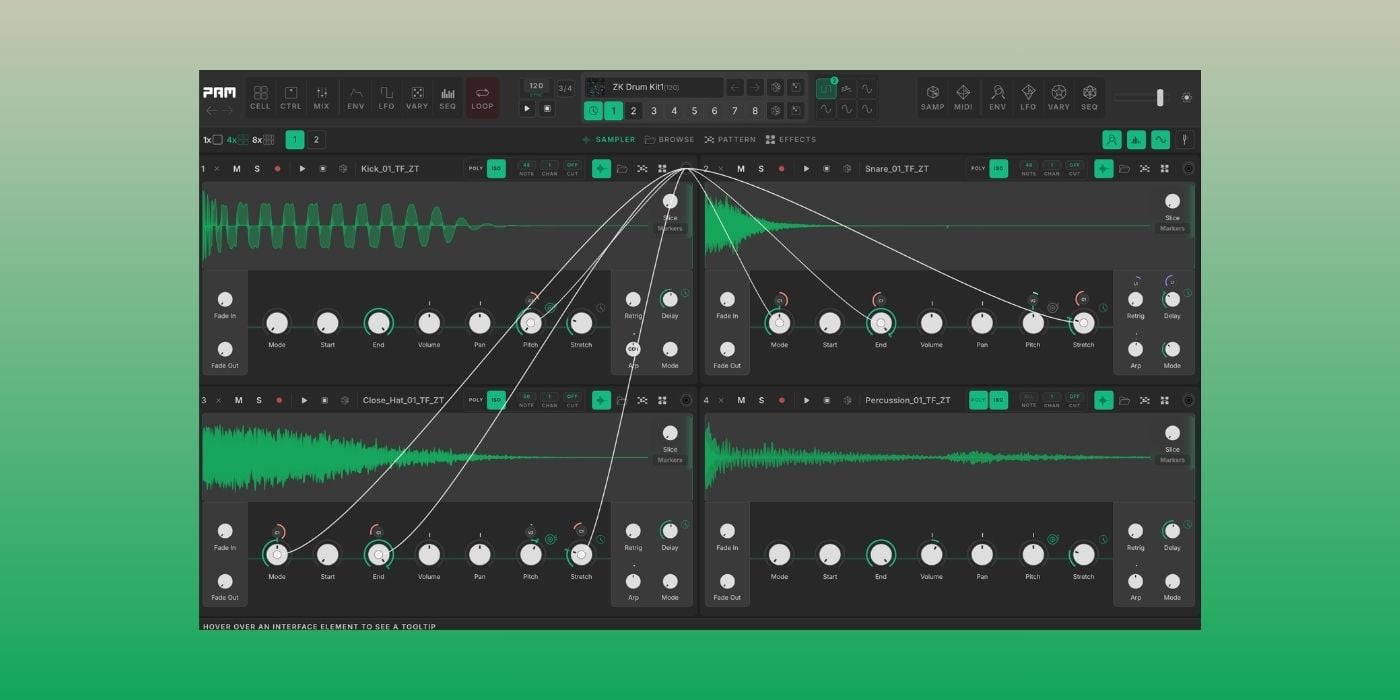Stop transport playback
The height and width of the screenshot is (700, 1400).
tap(546, 109)
